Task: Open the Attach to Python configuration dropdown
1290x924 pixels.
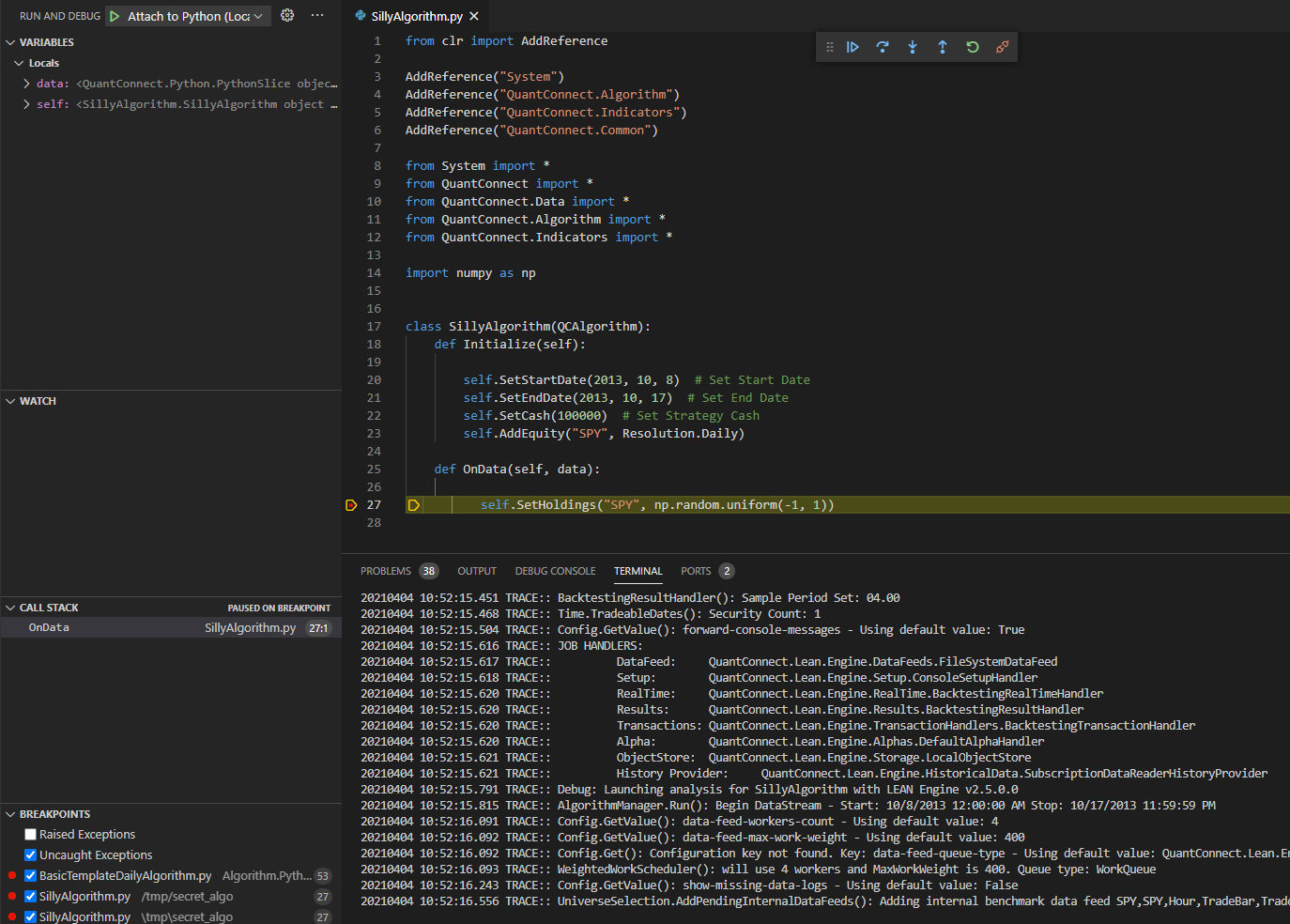Action: point(196,16)
